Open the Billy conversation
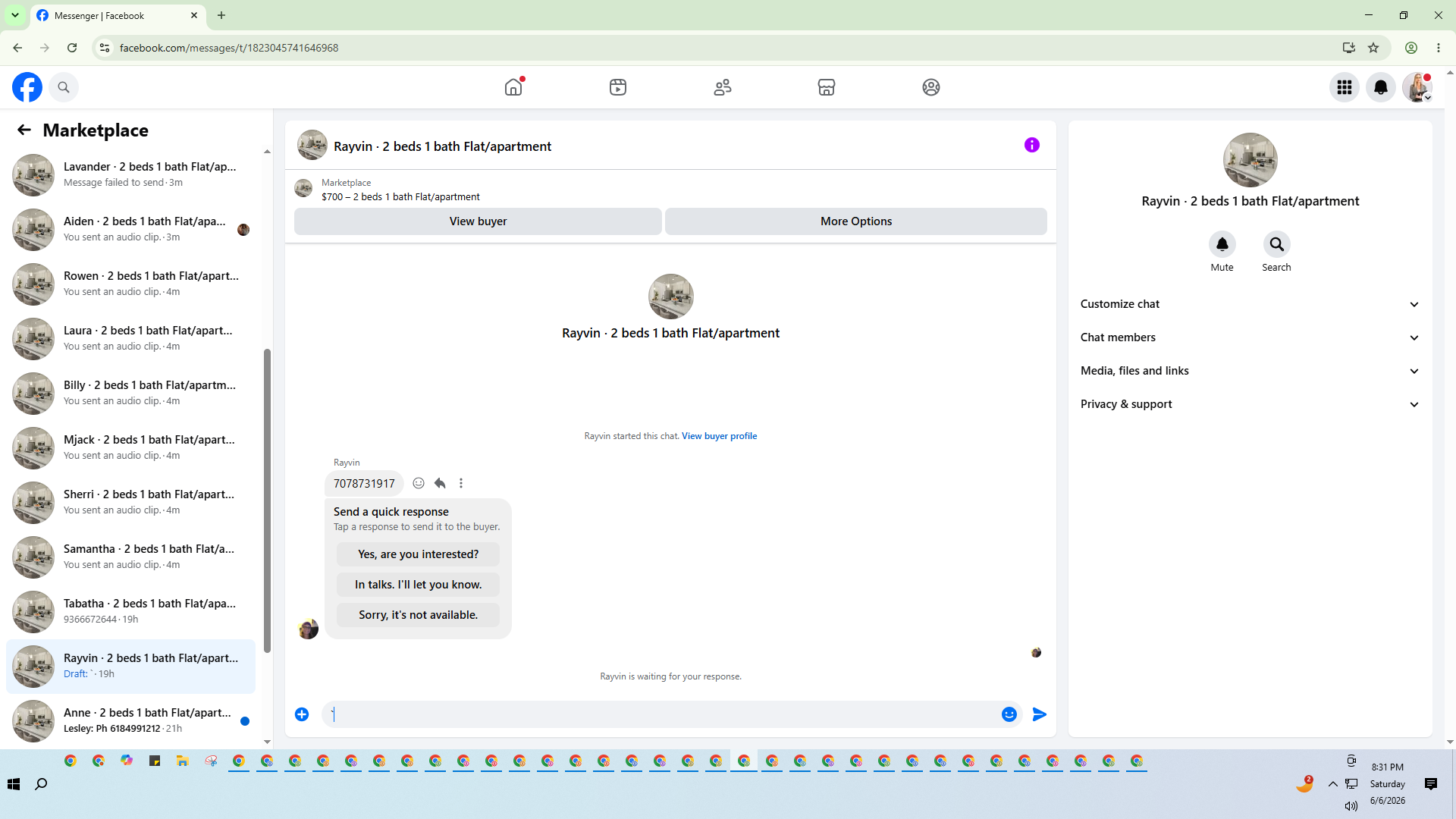Screen dimensions: 1456x819 [x=131, y=393]
